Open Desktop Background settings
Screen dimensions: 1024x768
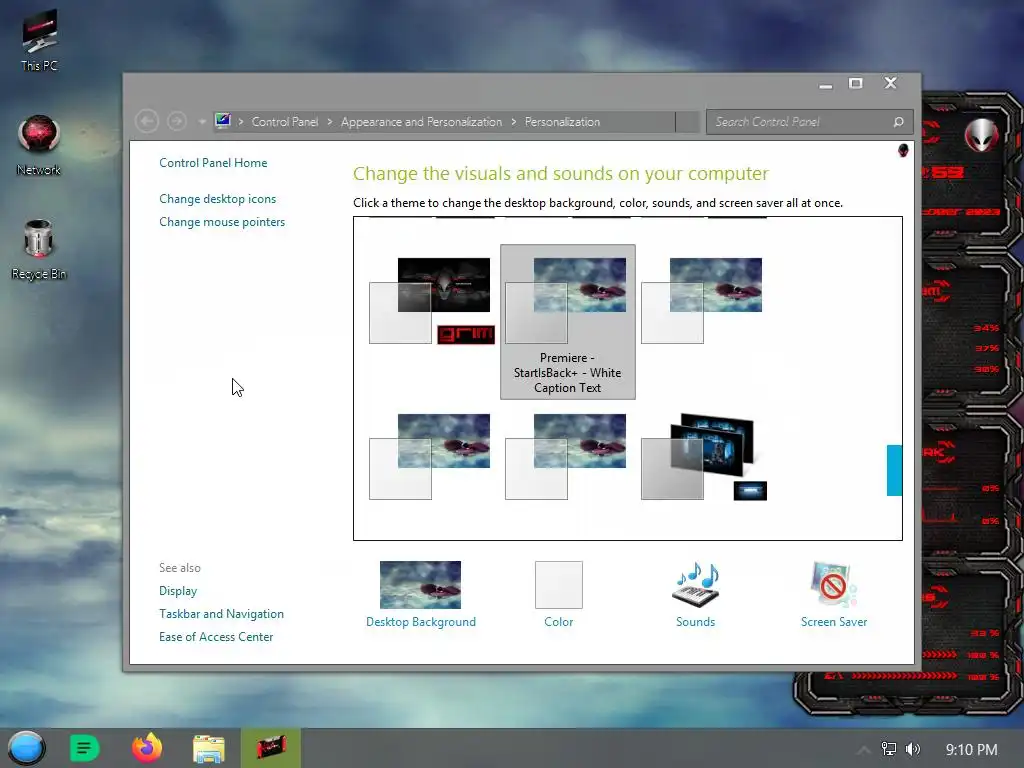click(x=421, y=594)
